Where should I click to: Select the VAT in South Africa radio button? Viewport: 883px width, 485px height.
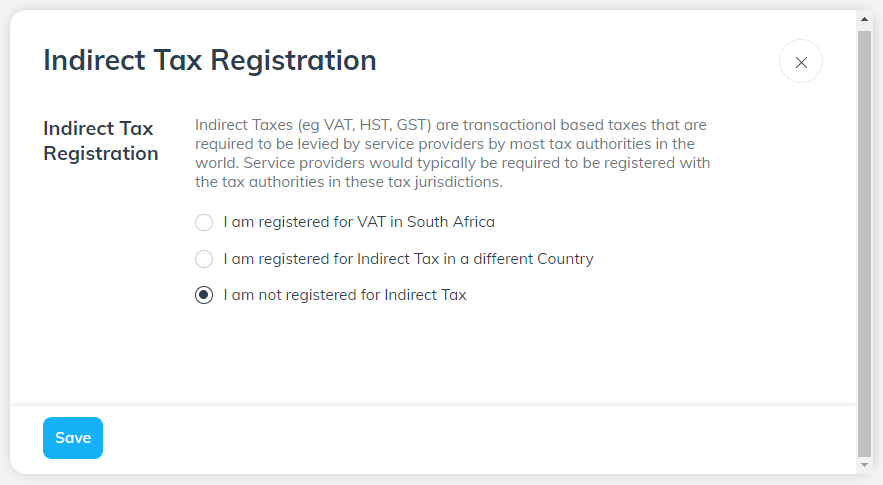coord(204,223)
